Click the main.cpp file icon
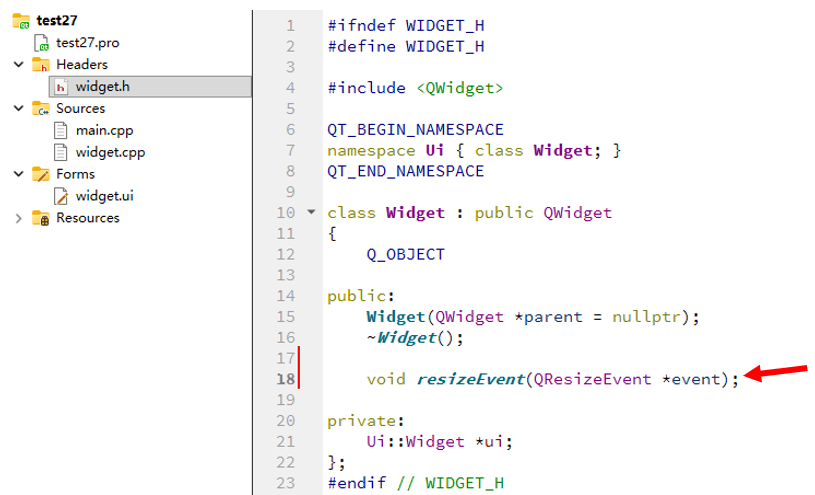The width and height of the screenshot is (815, 495). (x=61, y=130)
